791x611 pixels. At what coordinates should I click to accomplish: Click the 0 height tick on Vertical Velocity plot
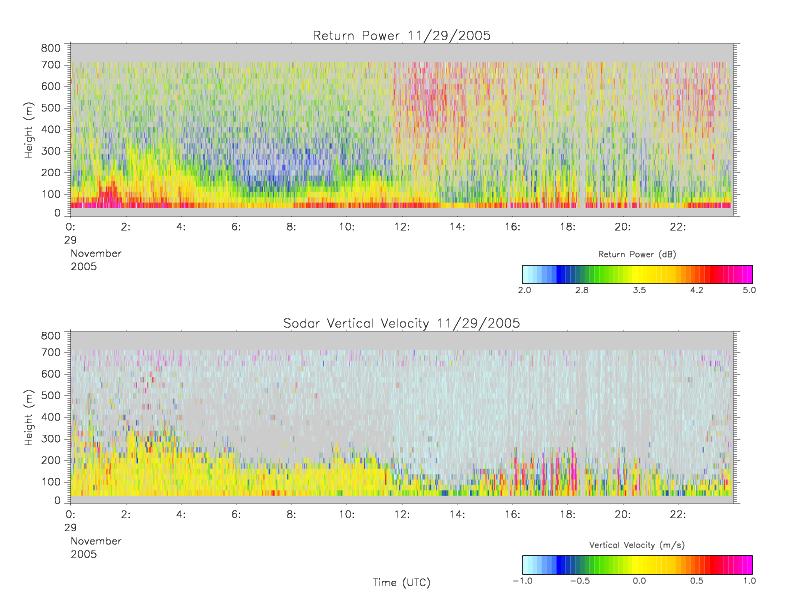[57, 501]
